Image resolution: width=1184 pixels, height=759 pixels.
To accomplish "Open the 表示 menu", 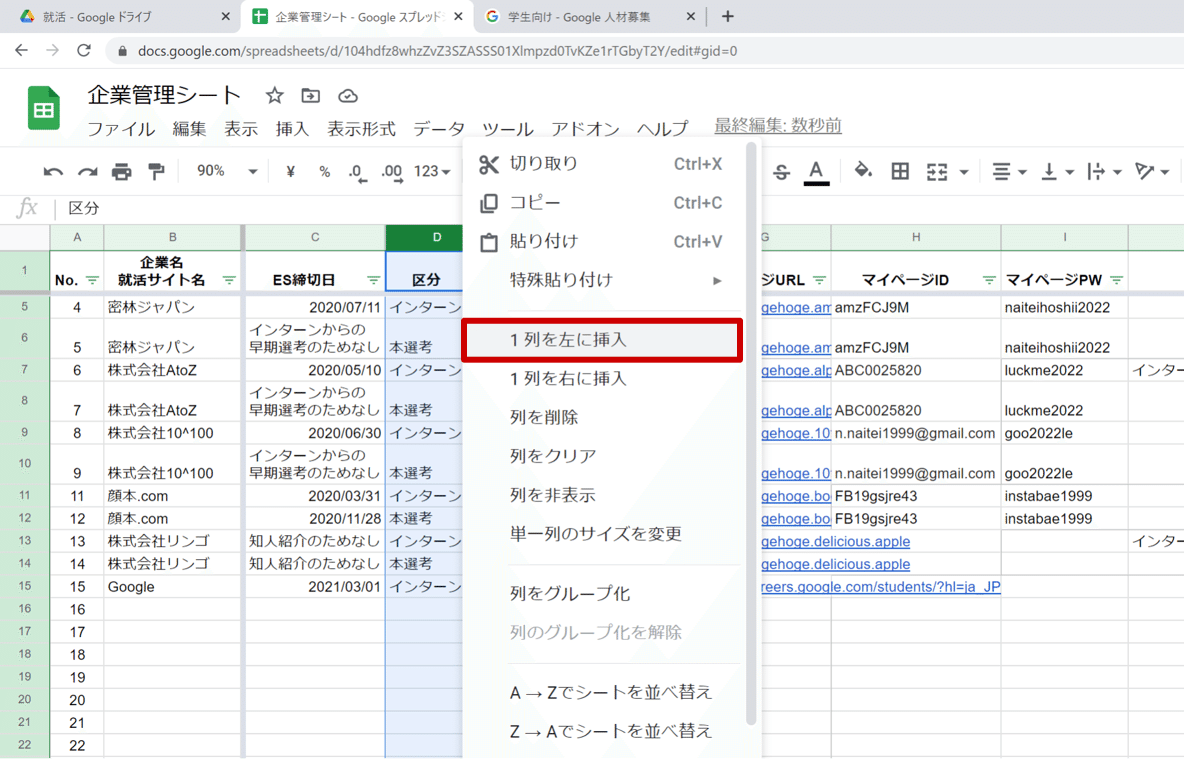I will [241, 128].
